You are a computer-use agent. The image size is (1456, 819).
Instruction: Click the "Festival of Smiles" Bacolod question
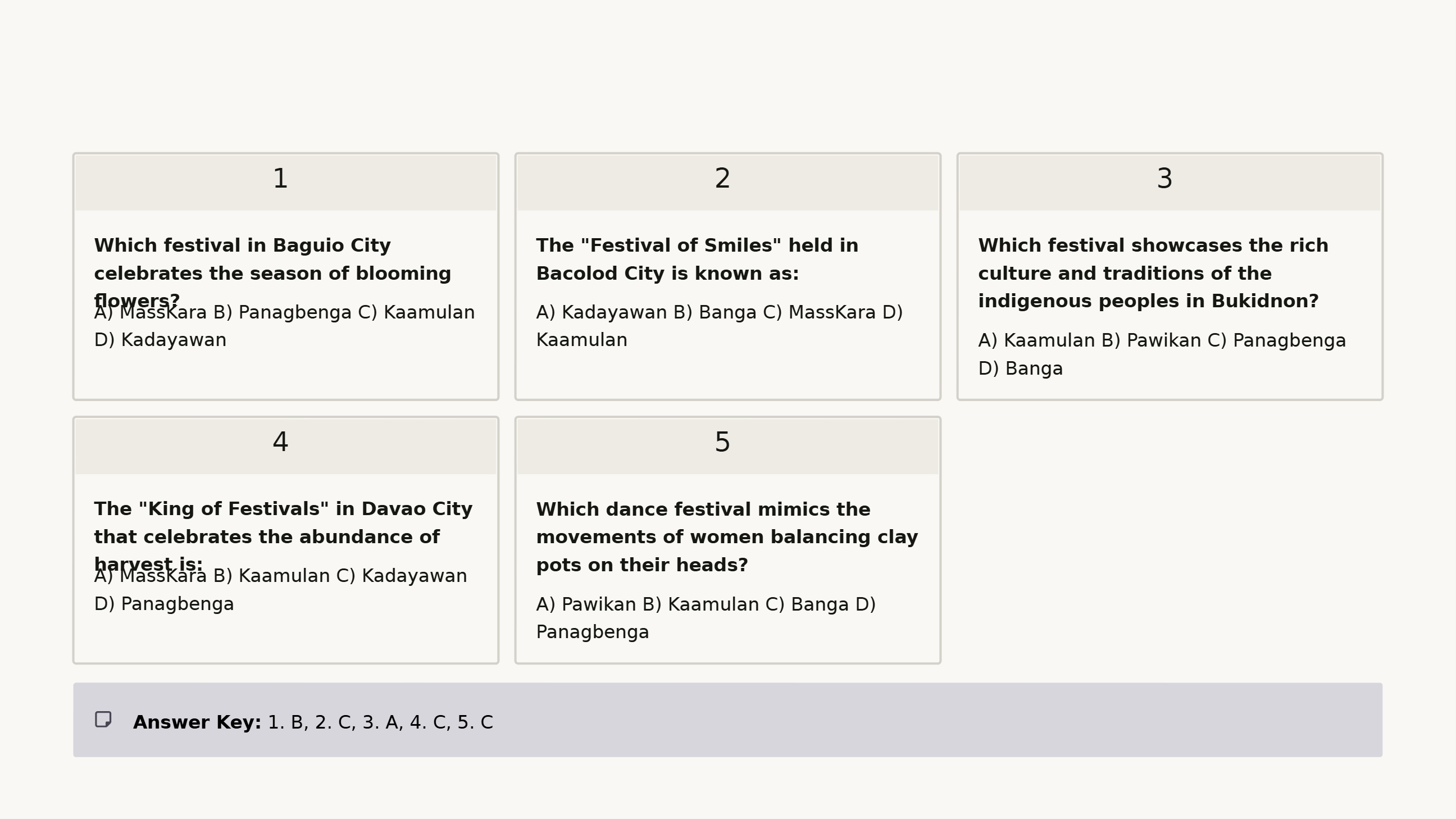point(697,260)
